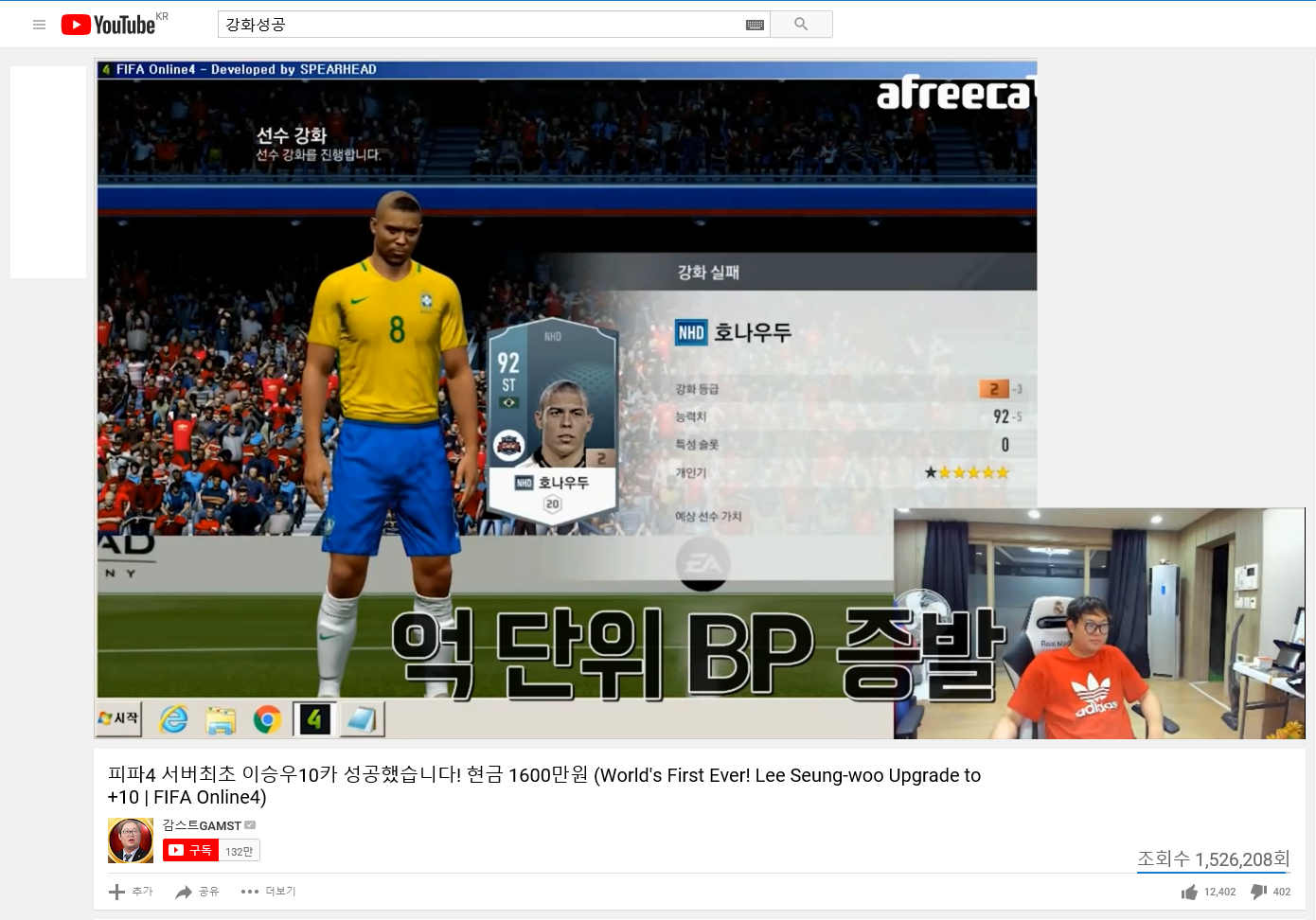Click the streamer webcam overlay
This screenshot has height=920, width=1316.
(x=1099, y=623)
